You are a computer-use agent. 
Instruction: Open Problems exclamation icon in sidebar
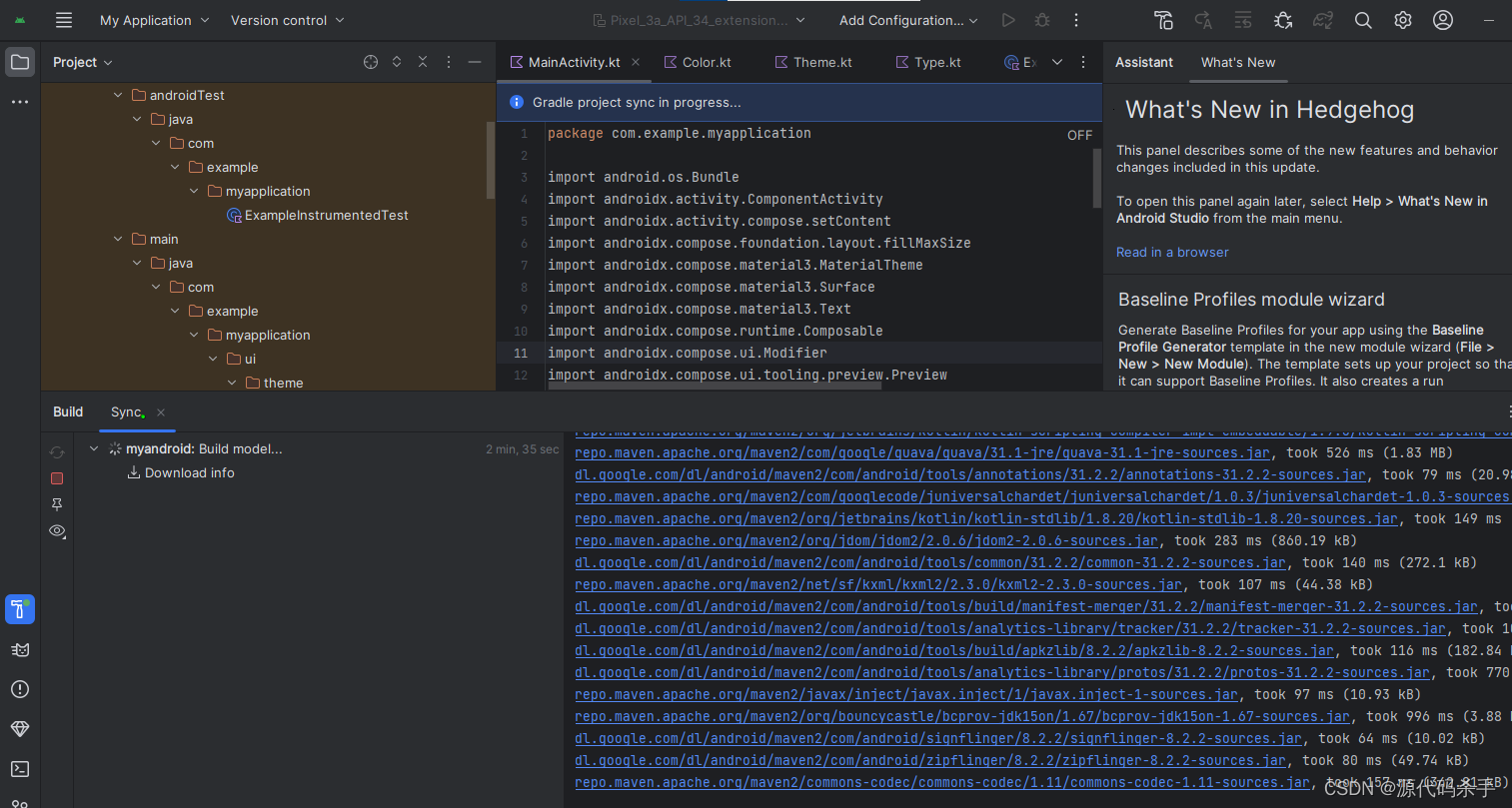click(20, 689)
